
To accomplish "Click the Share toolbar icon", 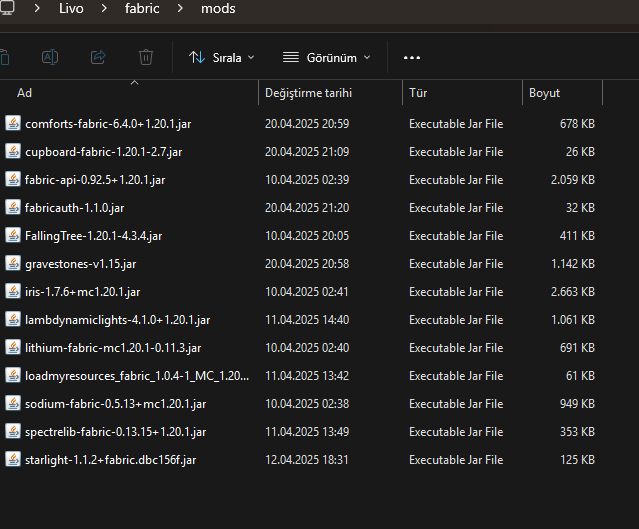I will point(98,57).
